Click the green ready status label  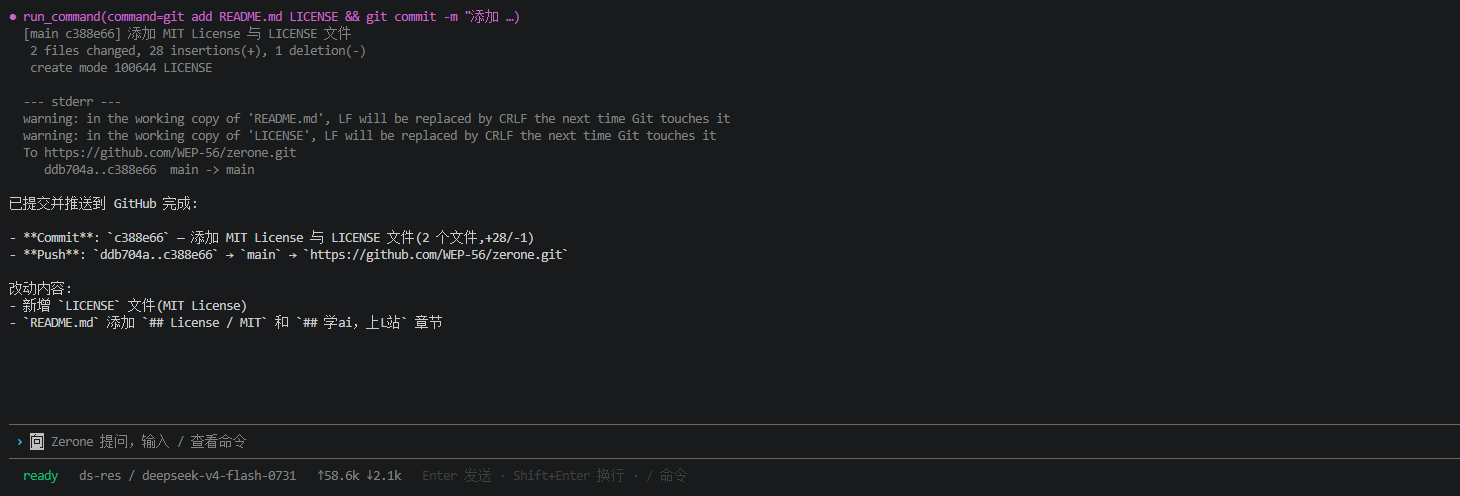pos(41,476)
